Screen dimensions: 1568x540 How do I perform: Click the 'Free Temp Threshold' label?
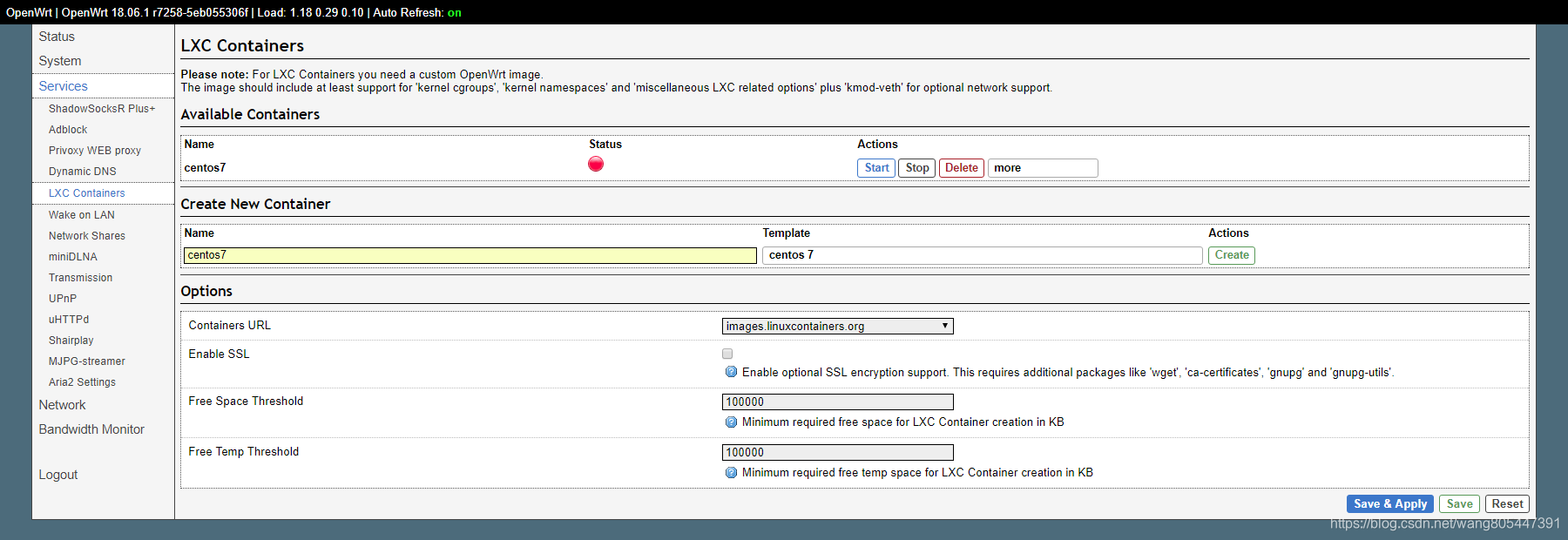click(x=244, y=452)
